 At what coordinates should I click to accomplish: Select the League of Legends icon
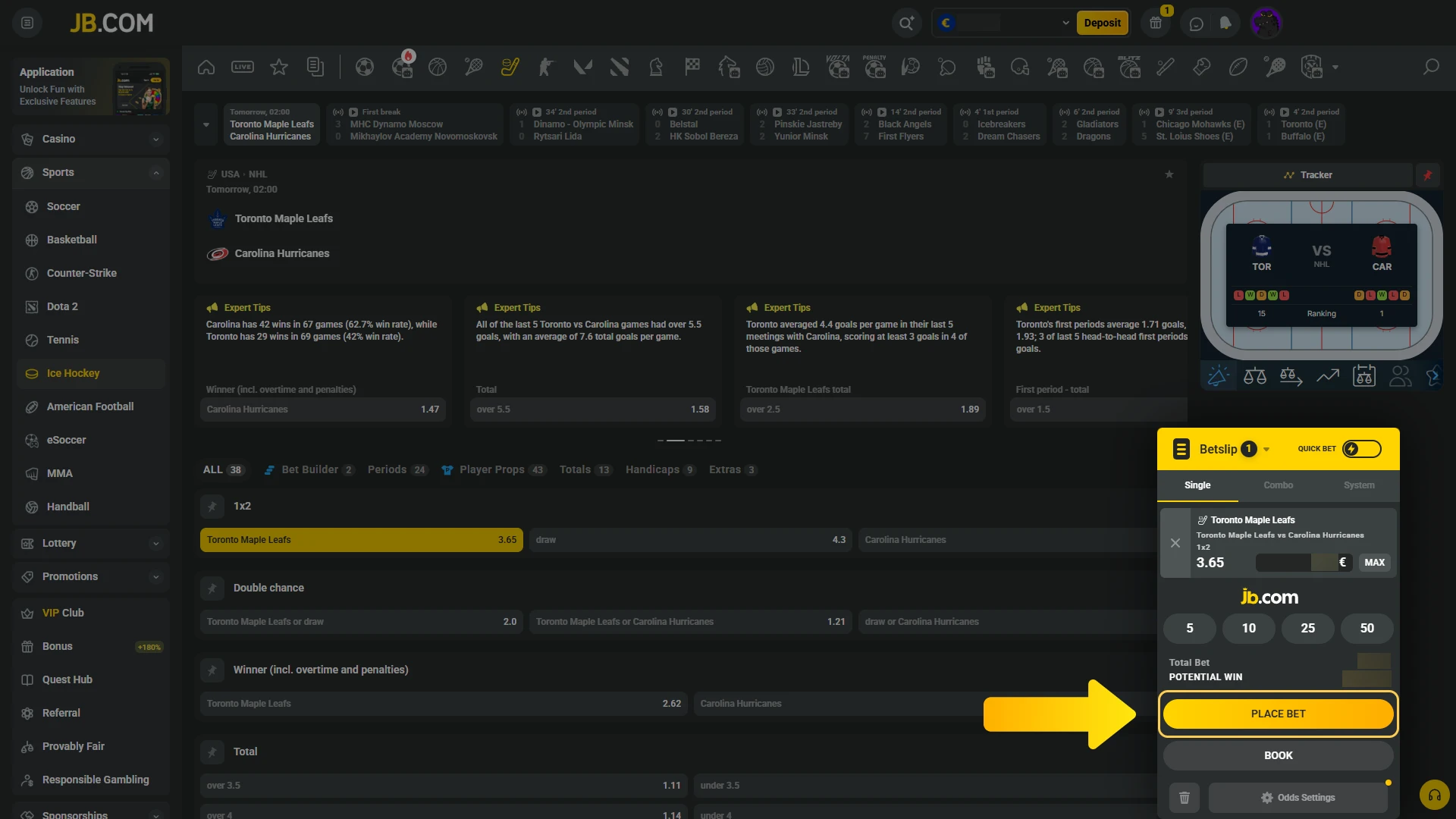pyautogui.click(x=801, y=67)
